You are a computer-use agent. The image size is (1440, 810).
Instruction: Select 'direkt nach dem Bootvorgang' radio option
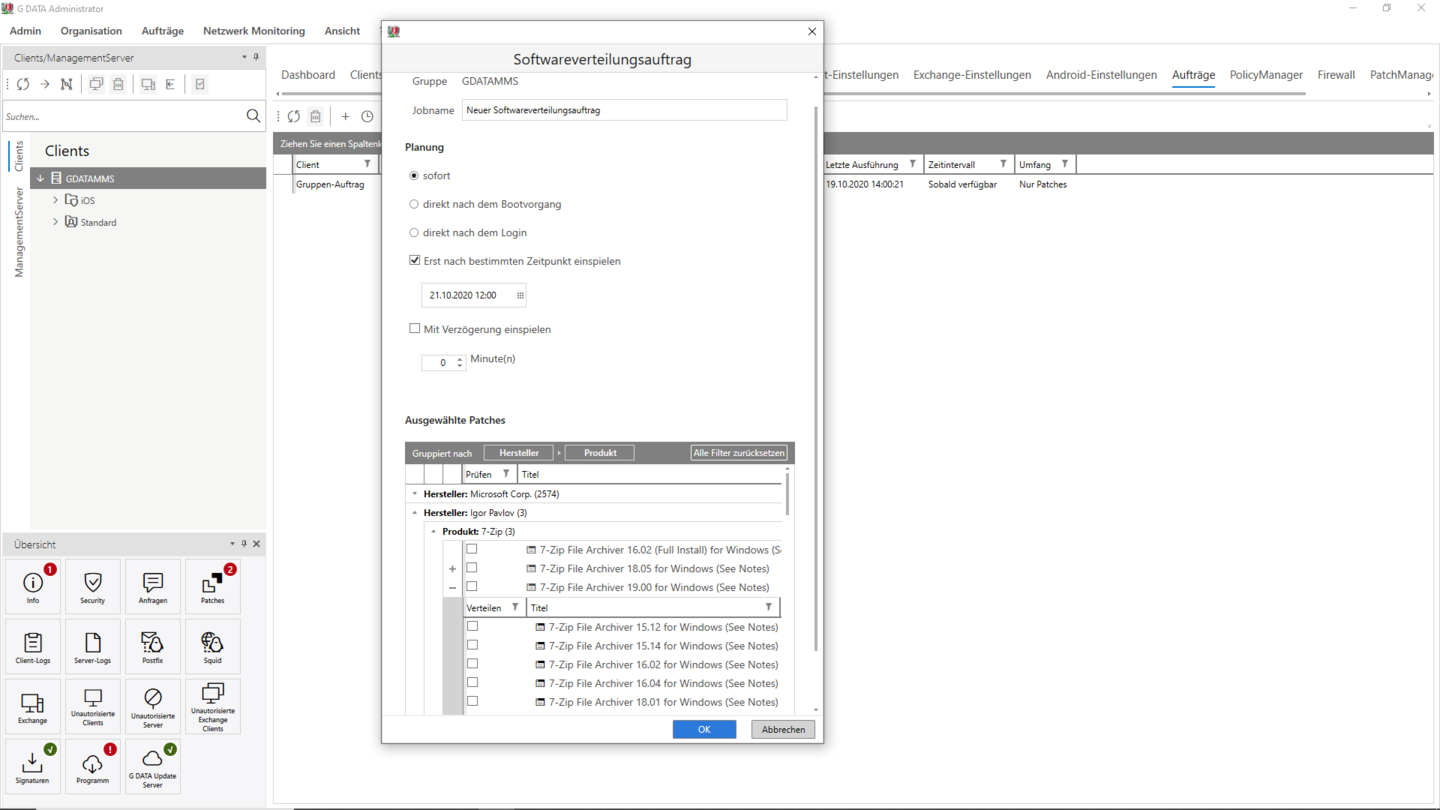coord(414,204)
